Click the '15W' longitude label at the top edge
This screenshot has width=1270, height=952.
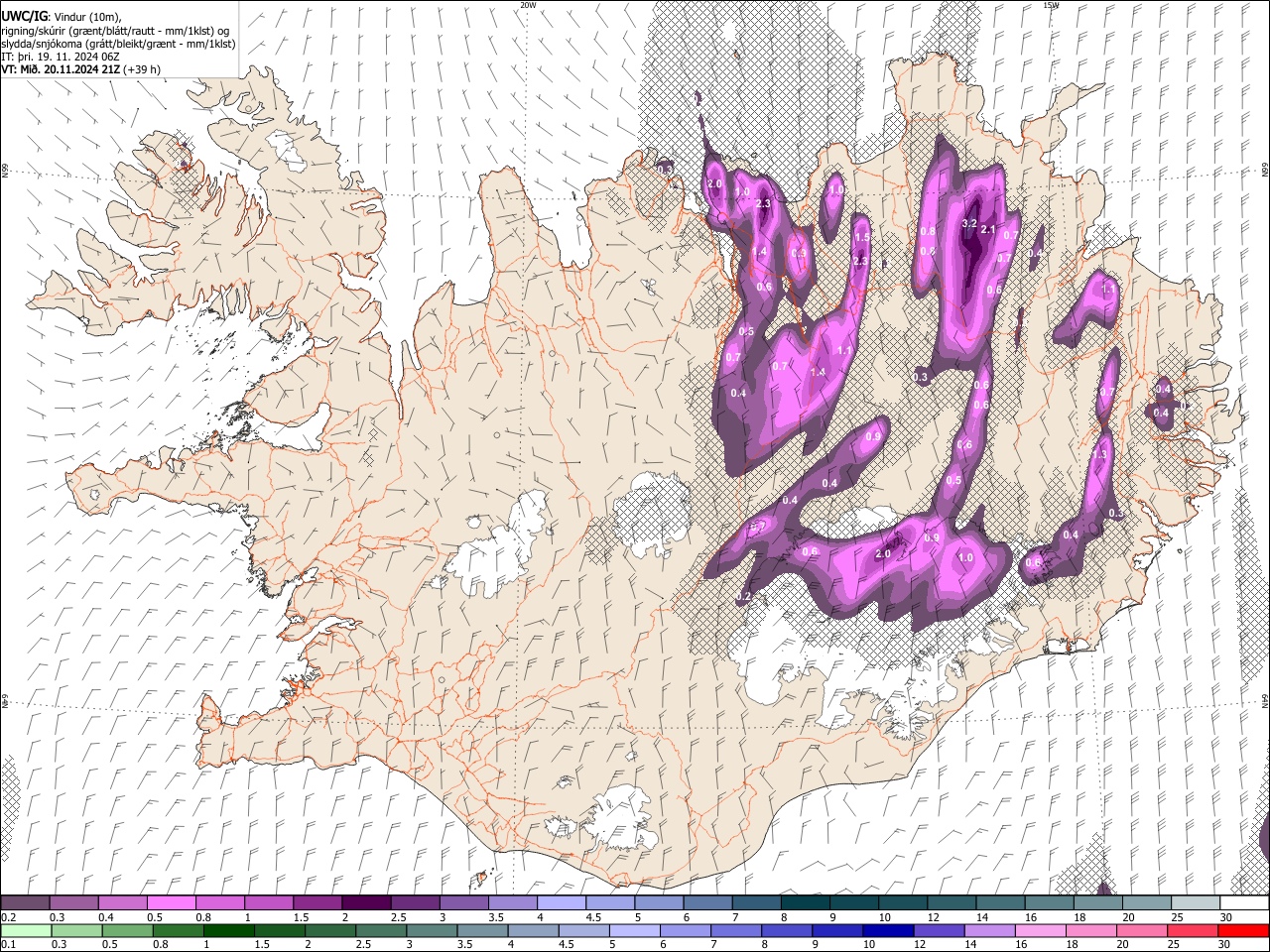(x=1051, y=5)
